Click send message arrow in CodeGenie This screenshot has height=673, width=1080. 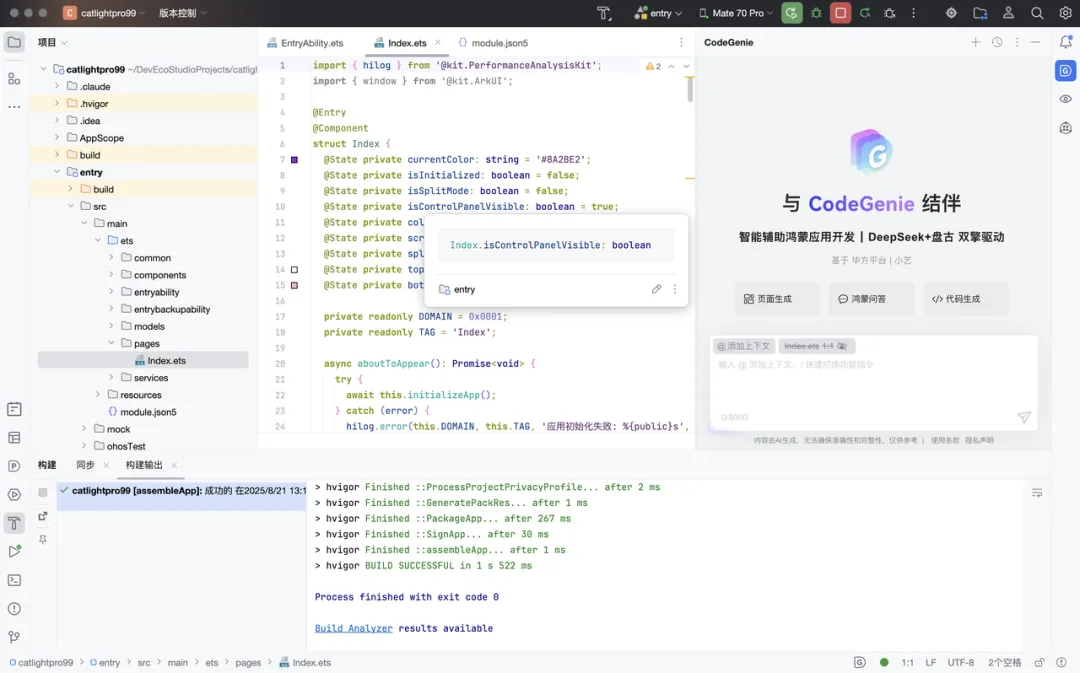click(x=1024, y=417)
